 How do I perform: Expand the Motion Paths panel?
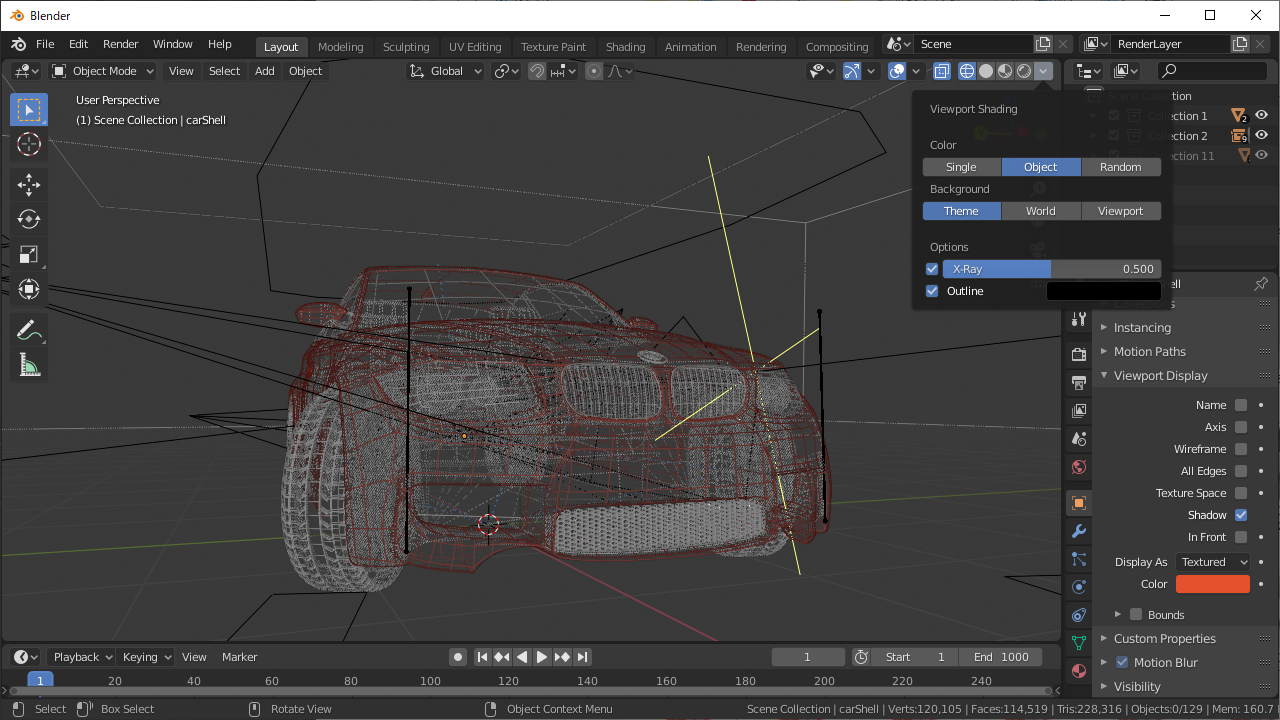click(1149, 352)
